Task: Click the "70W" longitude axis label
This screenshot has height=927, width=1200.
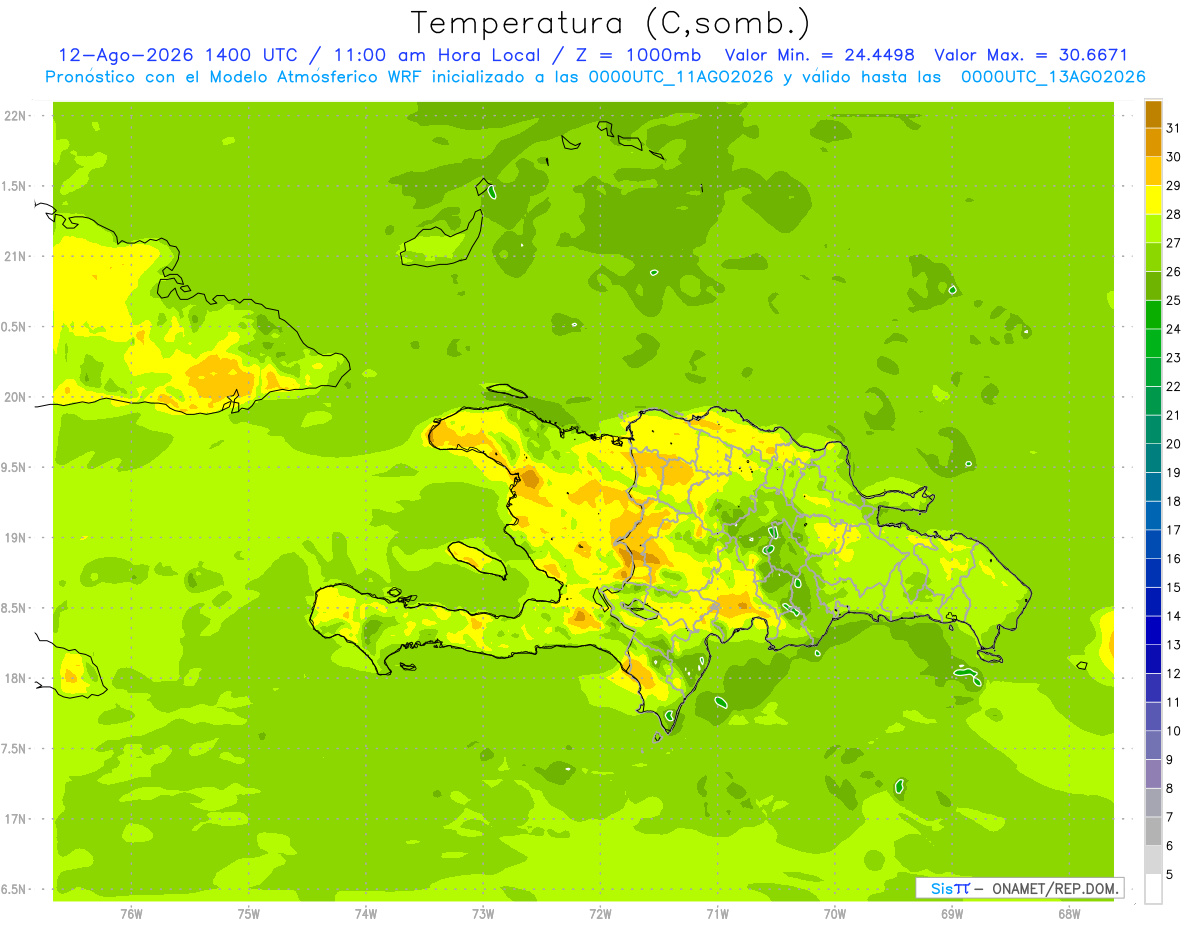Action: tap(835, 913)
